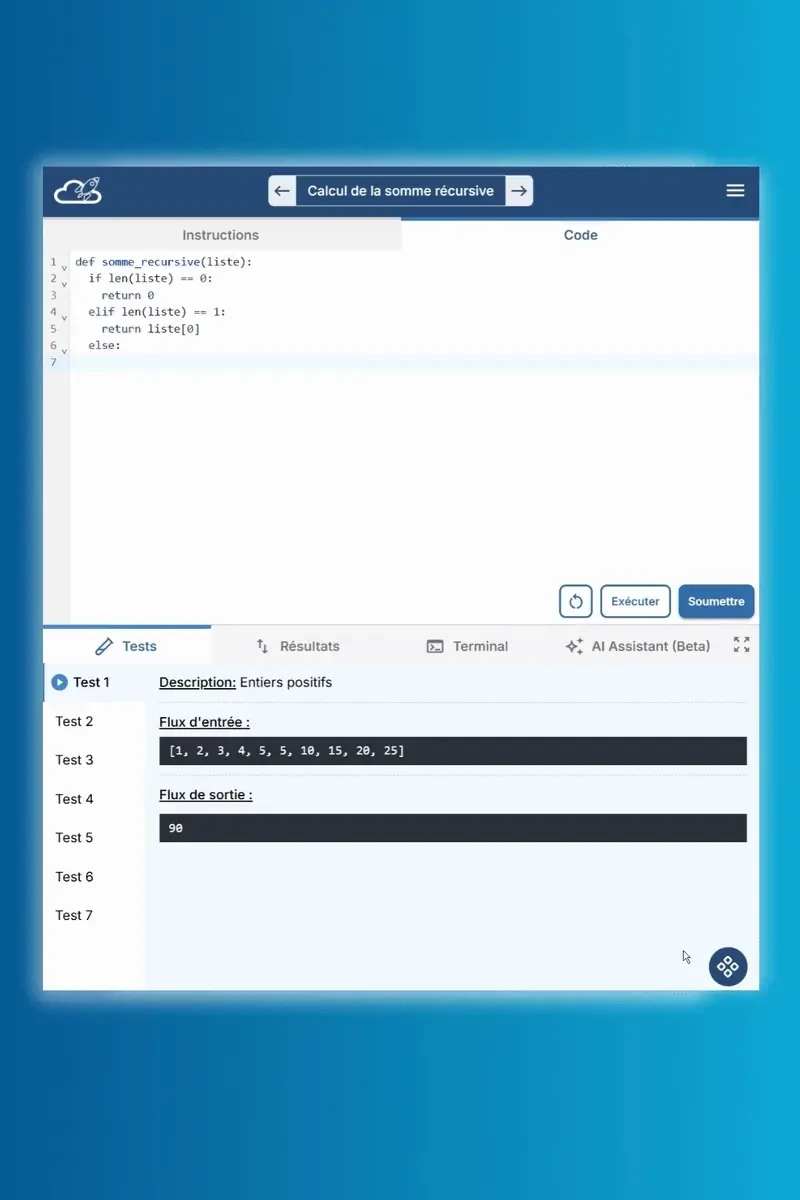Go to next exercise with right arrow
This screenshot has width=800, height=1200.
[x=518, y=191]
